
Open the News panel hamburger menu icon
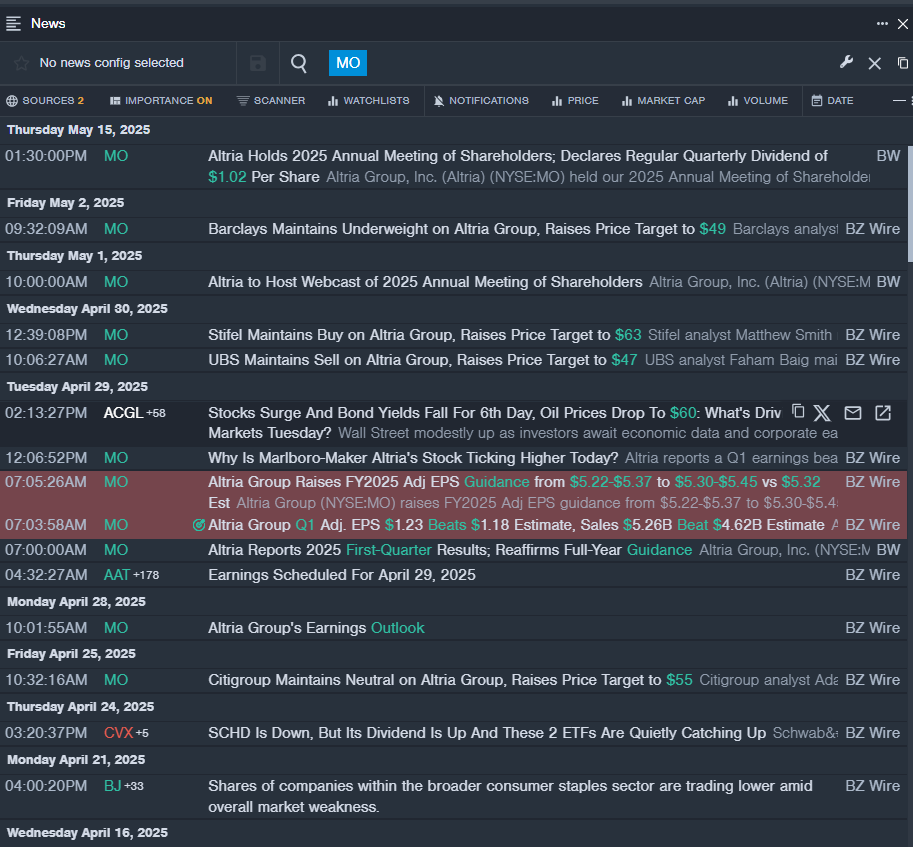13,24
